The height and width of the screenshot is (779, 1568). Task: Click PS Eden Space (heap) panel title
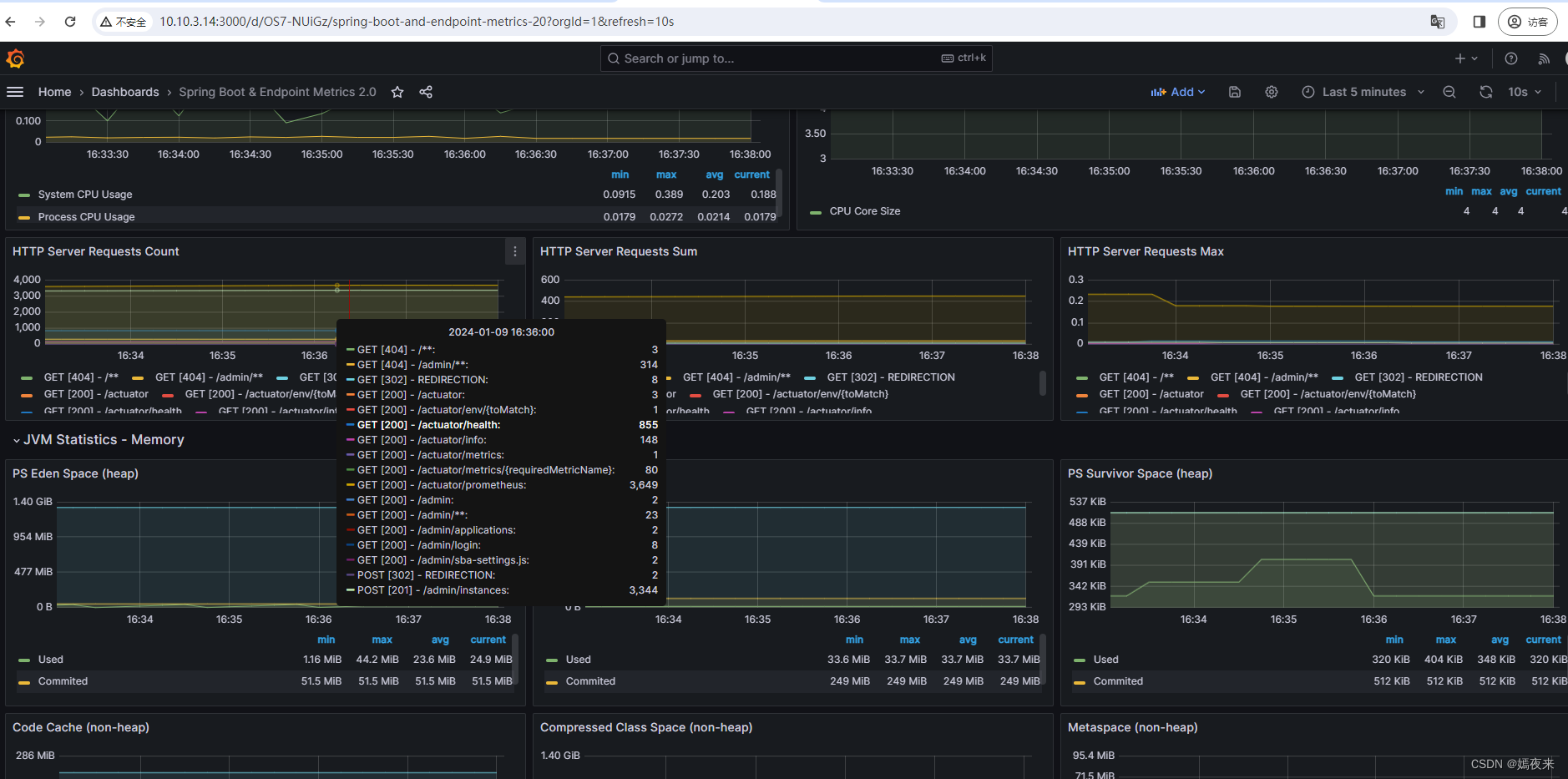pos(75,473)
